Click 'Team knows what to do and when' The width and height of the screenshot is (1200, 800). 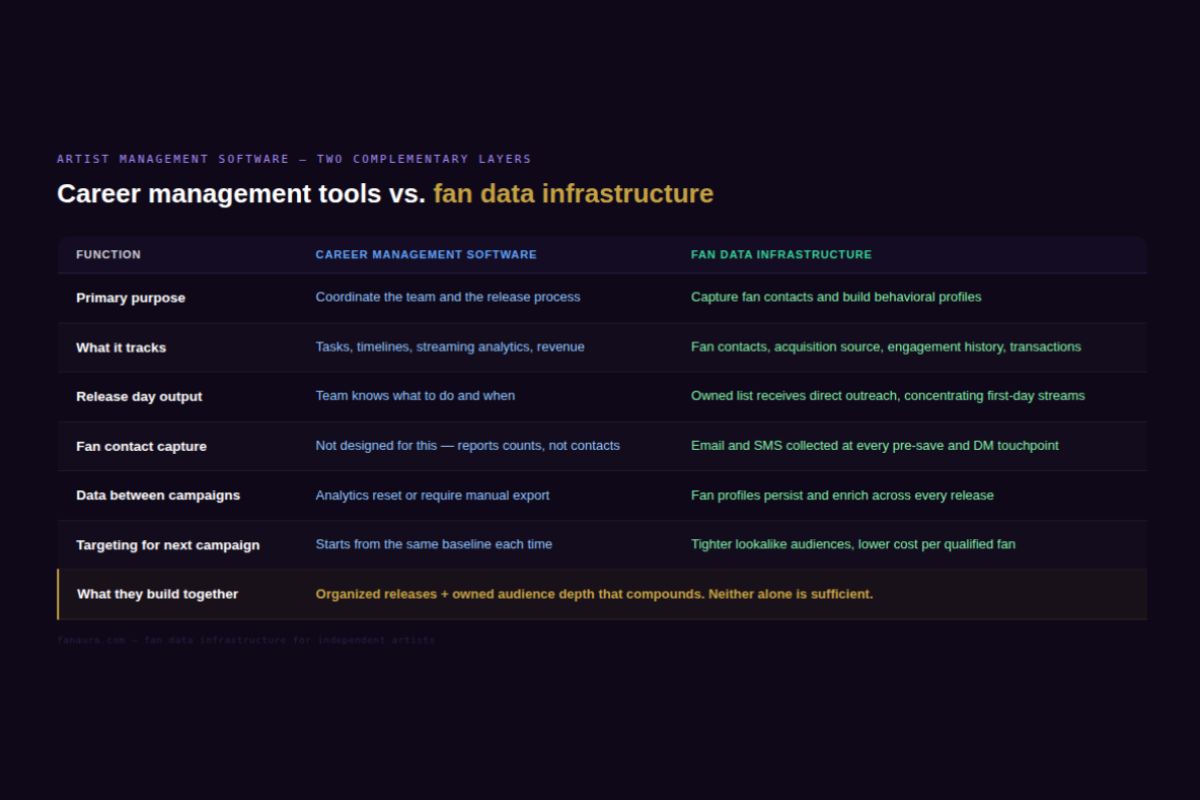(x=415, y=396)
